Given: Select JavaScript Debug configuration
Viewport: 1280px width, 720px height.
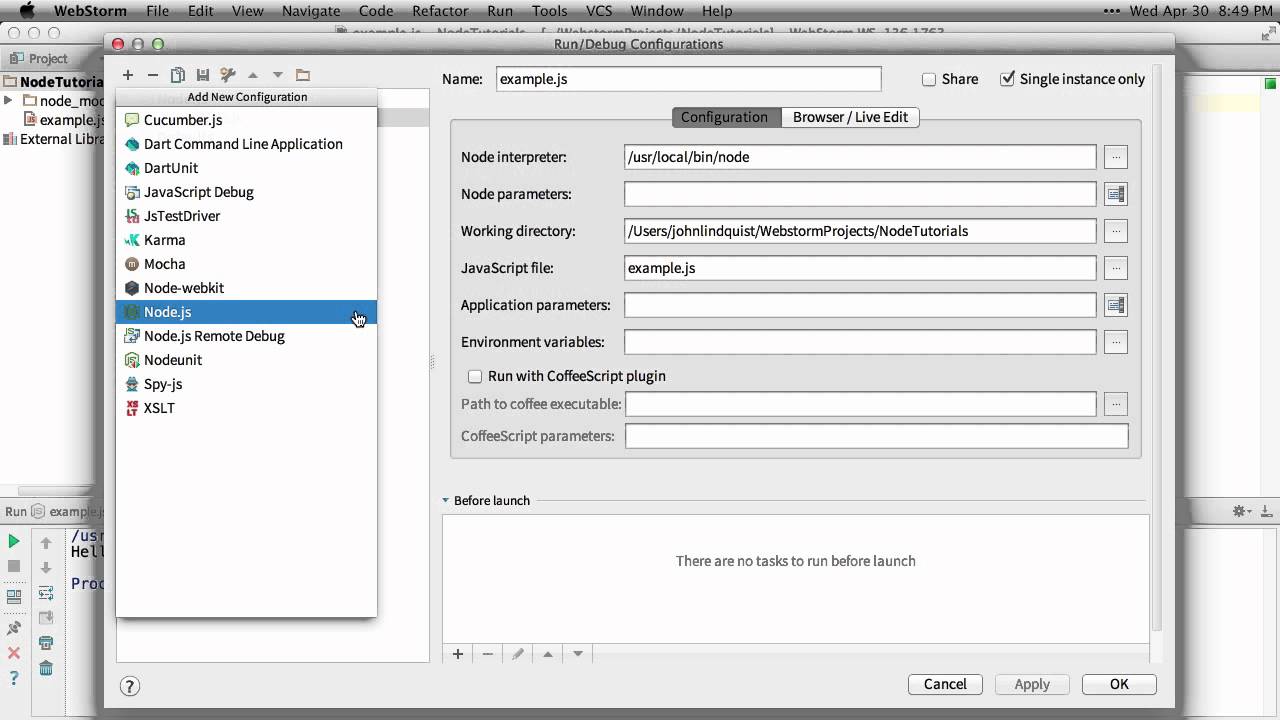Looking at the screenshot, I should pyautogui.click(x=246, y=192).
